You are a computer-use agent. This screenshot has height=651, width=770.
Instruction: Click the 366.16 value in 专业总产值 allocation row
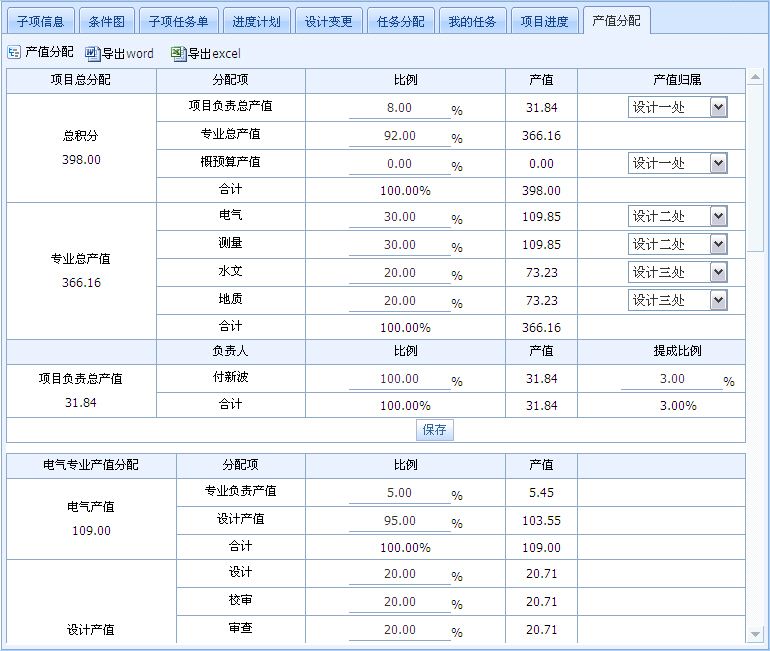click(x=541, y=136)
